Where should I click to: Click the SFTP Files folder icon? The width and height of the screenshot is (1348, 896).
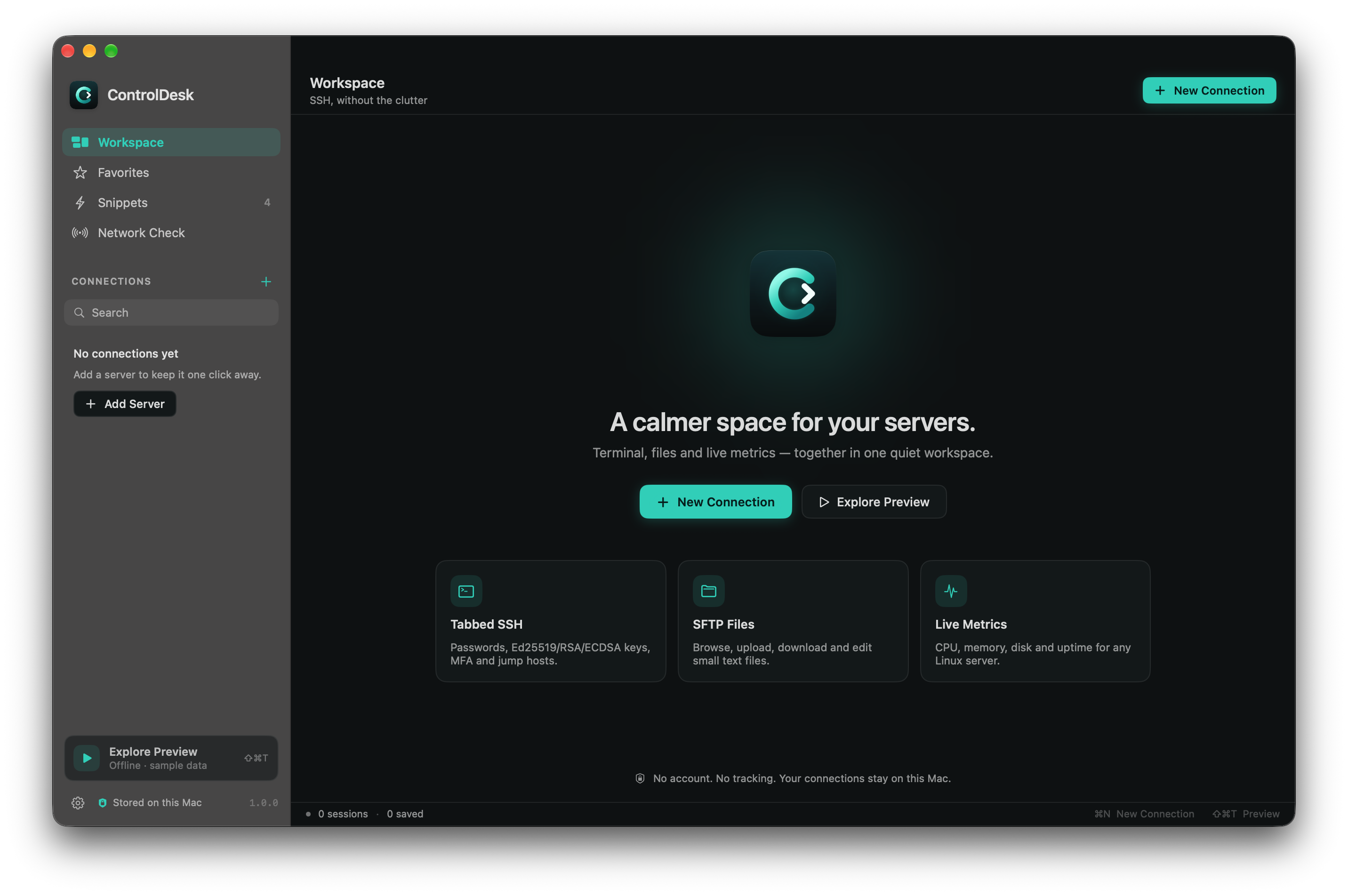pos(708,591)
